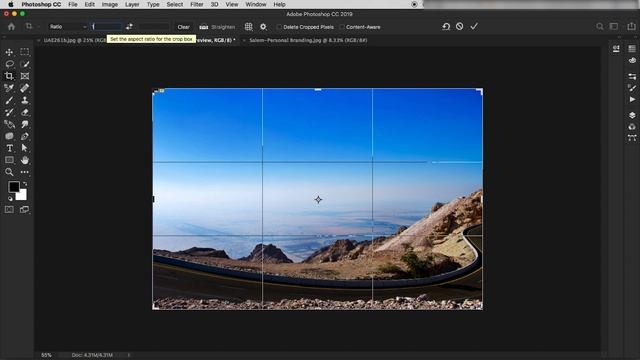Viewport: 640px width, 360px height.
Task: Open the Filter menu
Action: tap(197, 4)
